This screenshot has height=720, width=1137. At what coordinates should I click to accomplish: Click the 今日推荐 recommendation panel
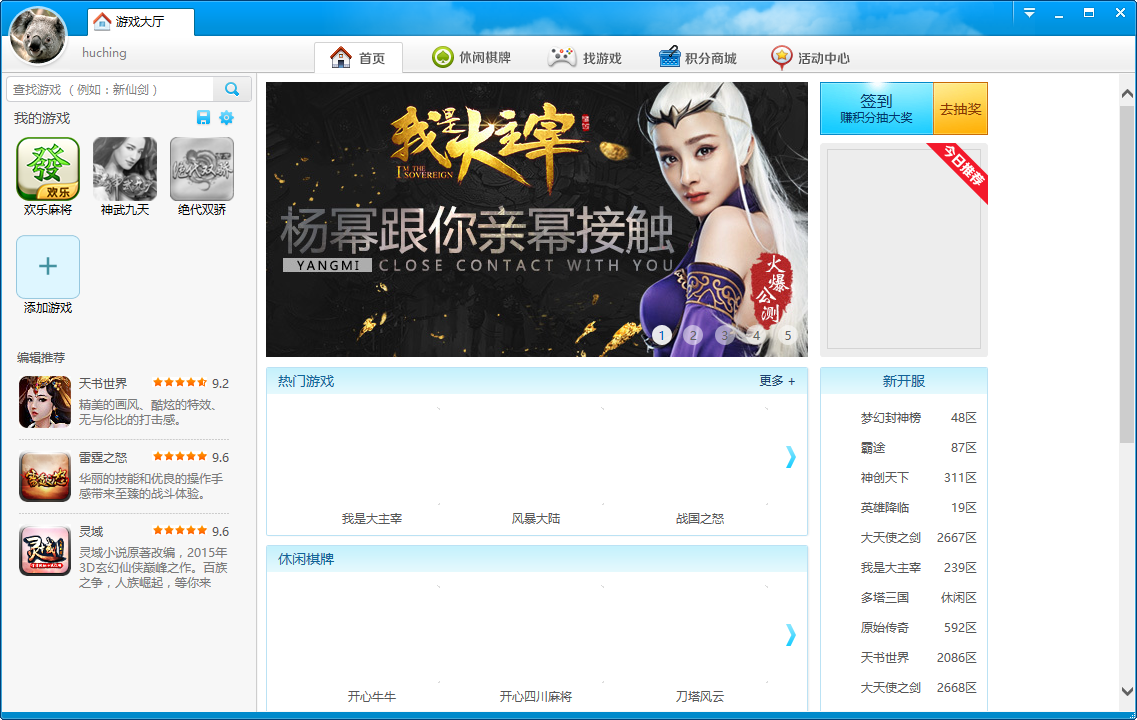pos(904,249)
